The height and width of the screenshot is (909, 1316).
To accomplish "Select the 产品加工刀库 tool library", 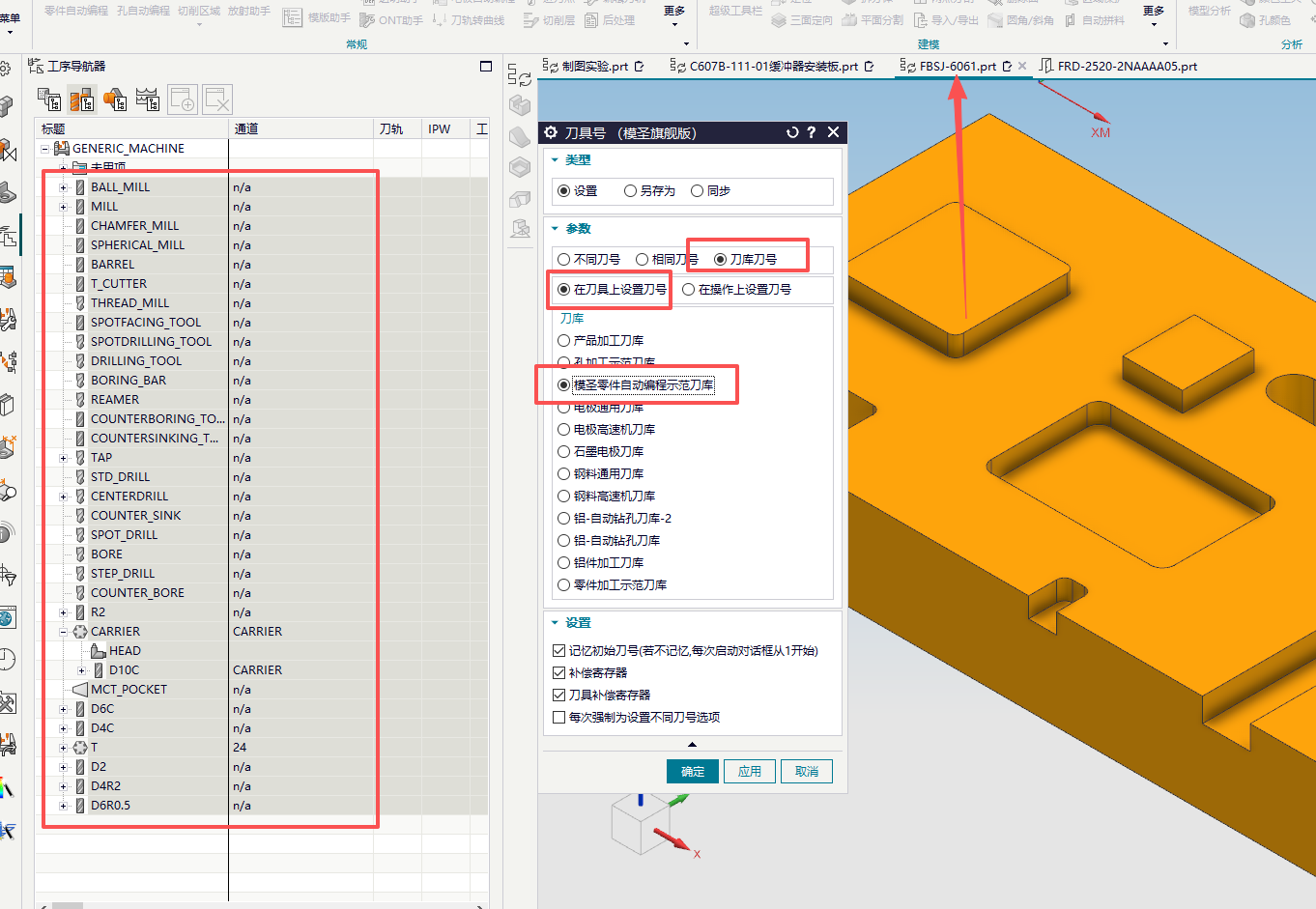I will (564, 340).
